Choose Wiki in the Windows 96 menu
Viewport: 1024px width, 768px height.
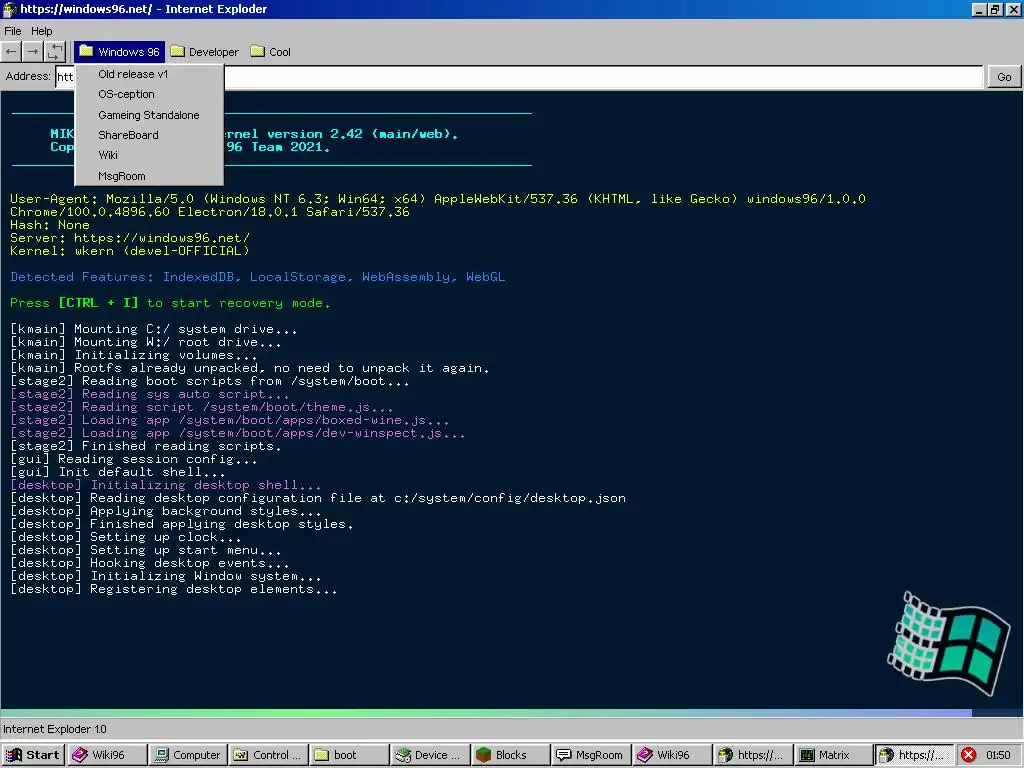point(149,155)
